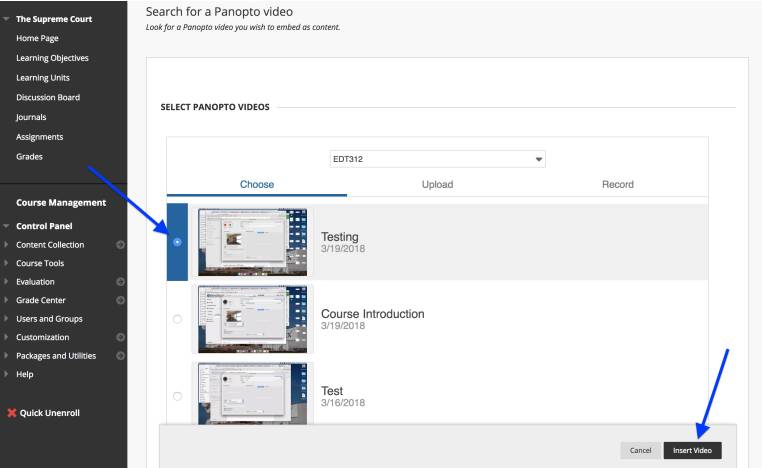Open the EDT312 folder dropdown
762x468 pixels.
click(437, 159)
